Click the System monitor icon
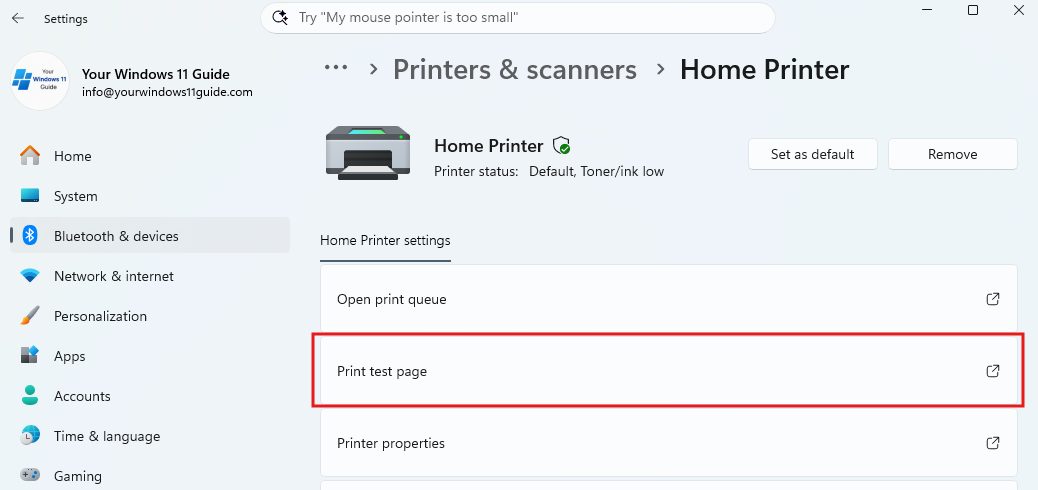This screenshot has width=1038, height=490. coord(30,196)
